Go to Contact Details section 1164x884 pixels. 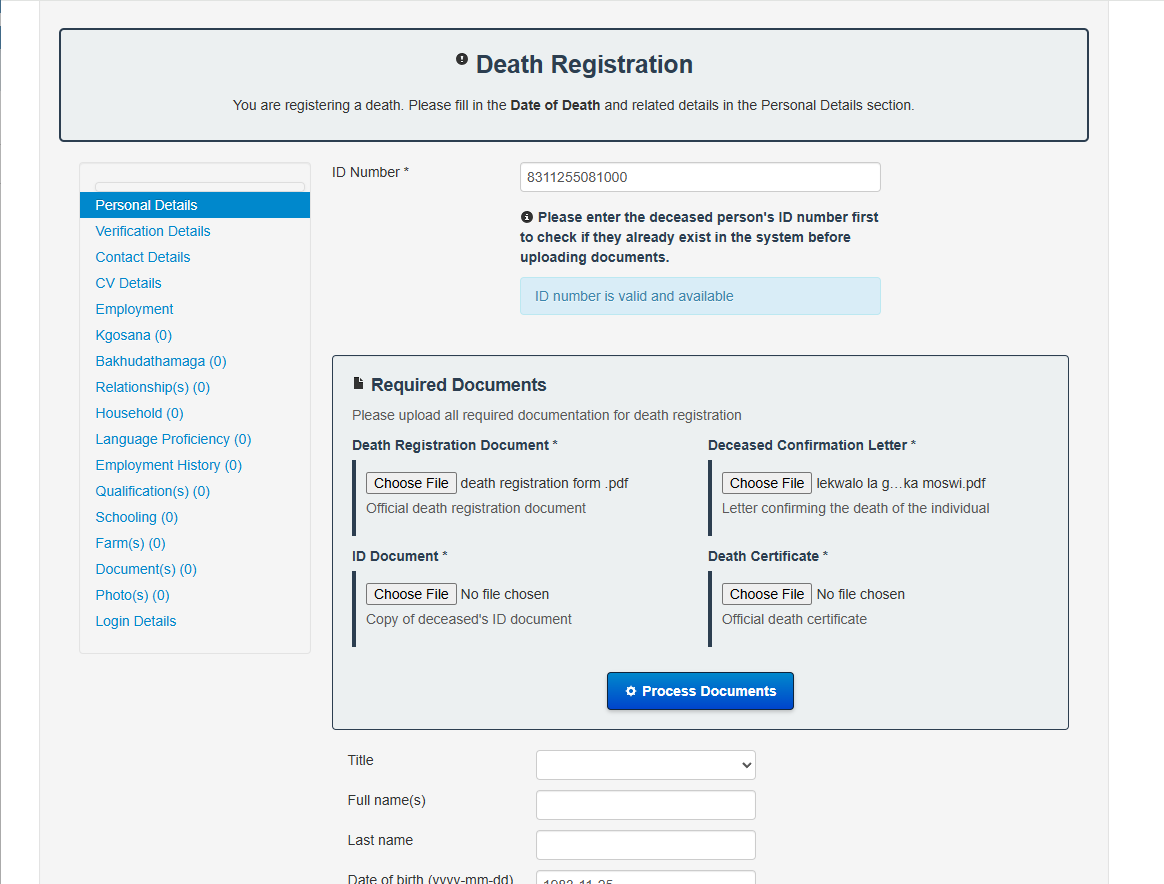click(x=143, y=257)
